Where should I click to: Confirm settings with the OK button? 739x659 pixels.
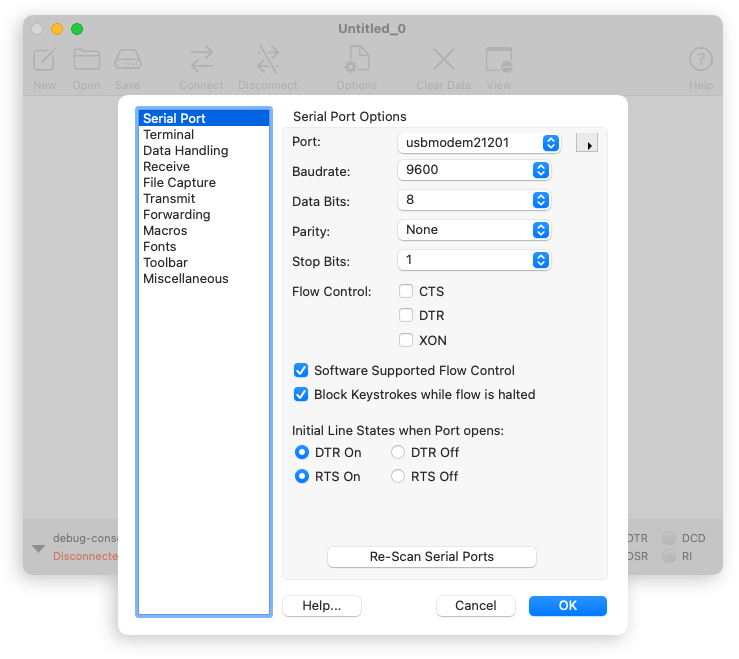(x=567, y=605)
